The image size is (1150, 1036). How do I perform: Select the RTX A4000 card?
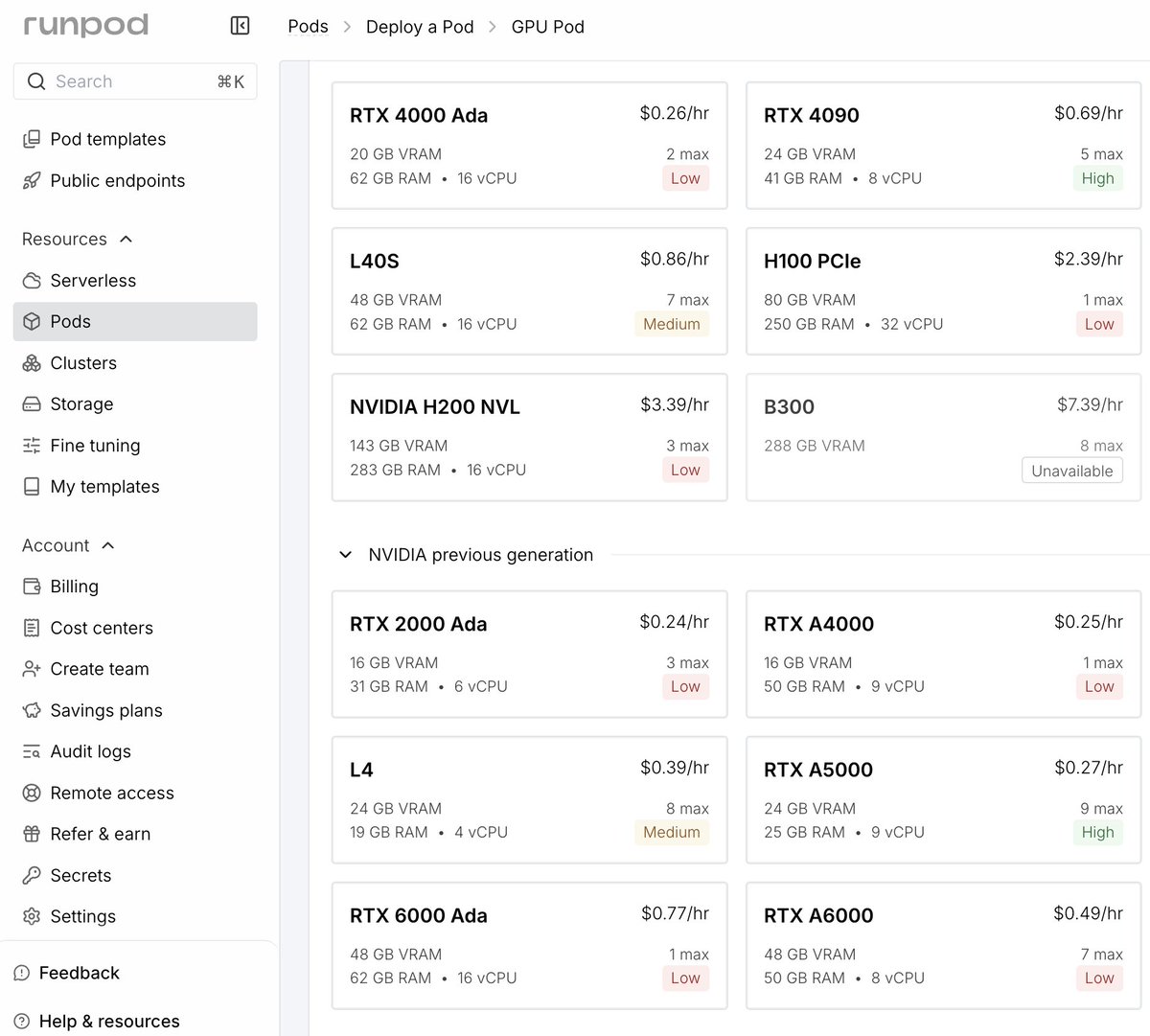pyautogui.click(x=944, y=654)
